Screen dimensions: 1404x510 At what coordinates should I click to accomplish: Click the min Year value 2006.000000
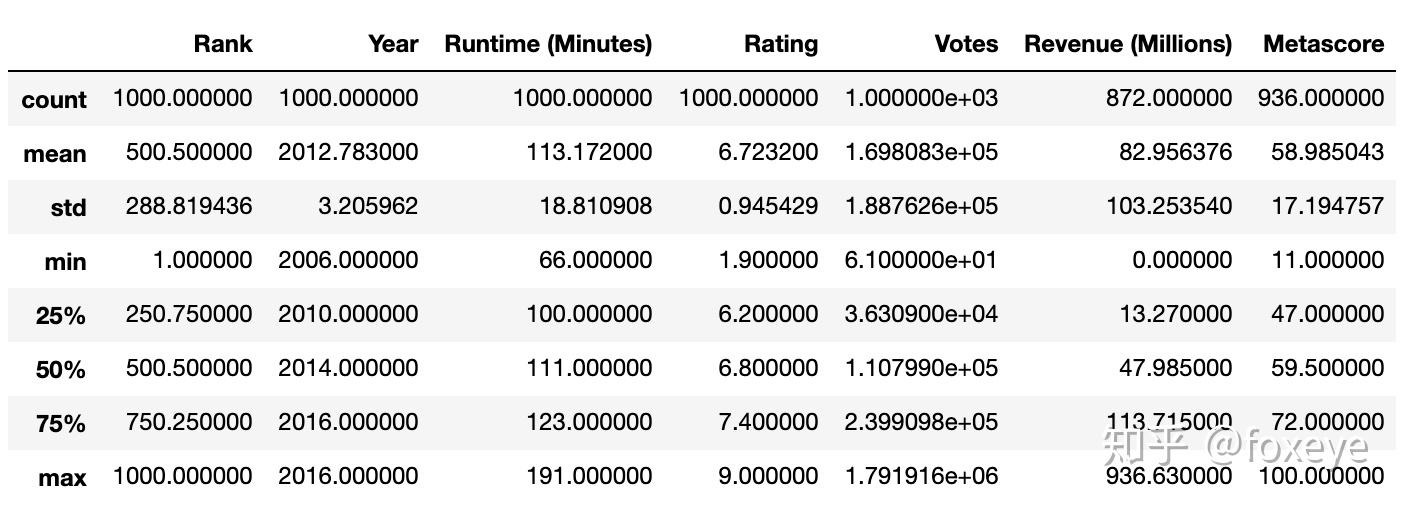pos(348,260)
